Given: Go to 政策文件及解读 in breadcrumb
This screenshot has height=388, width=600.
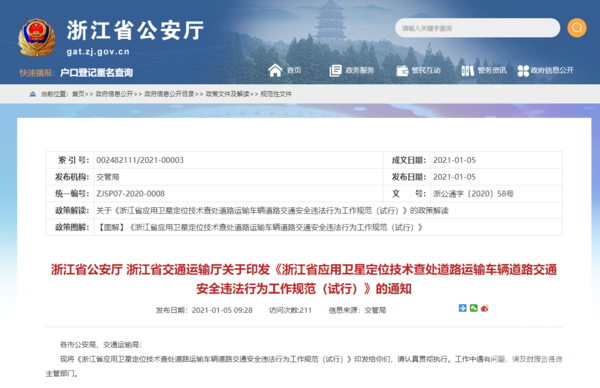Looking at the screenshot, I should [227, 94].
